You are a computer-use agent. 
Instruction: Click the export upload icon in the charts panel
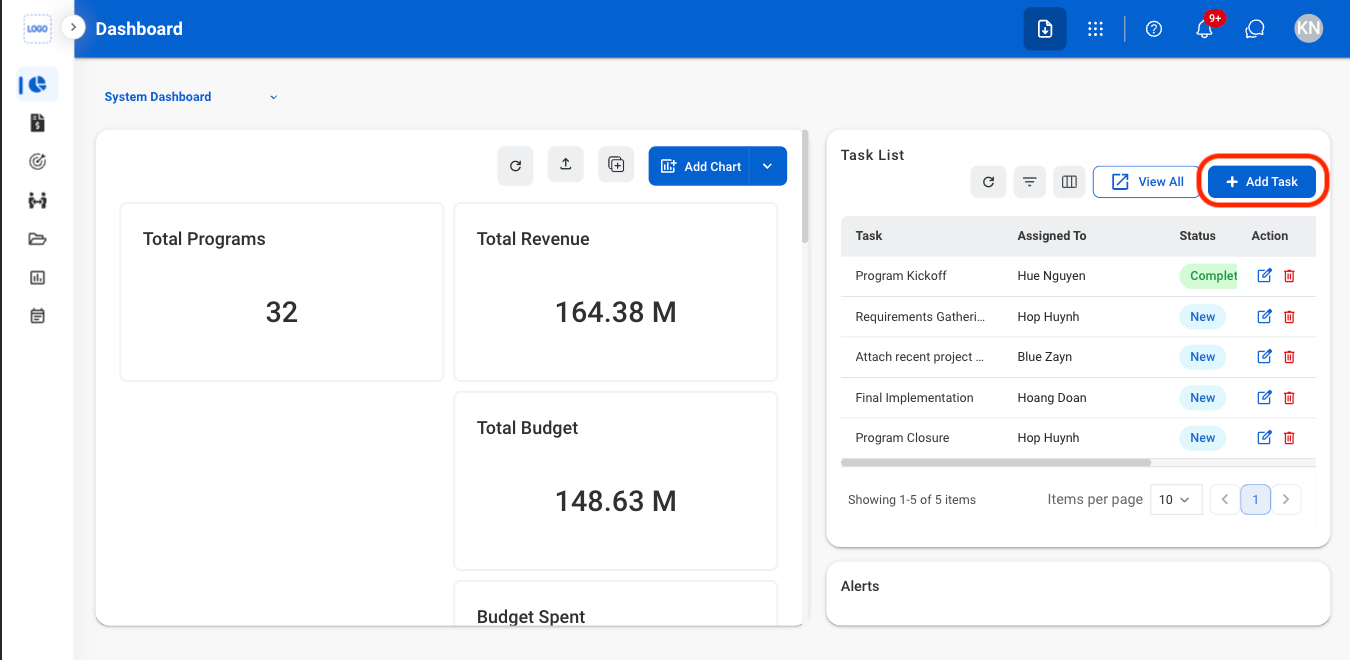(566, 164)
